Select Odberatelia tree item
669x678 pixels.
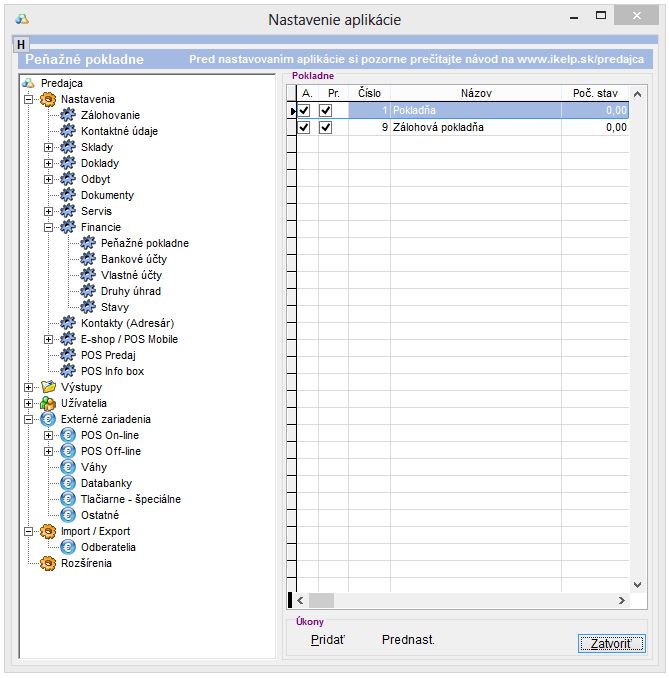coord(108,547)
